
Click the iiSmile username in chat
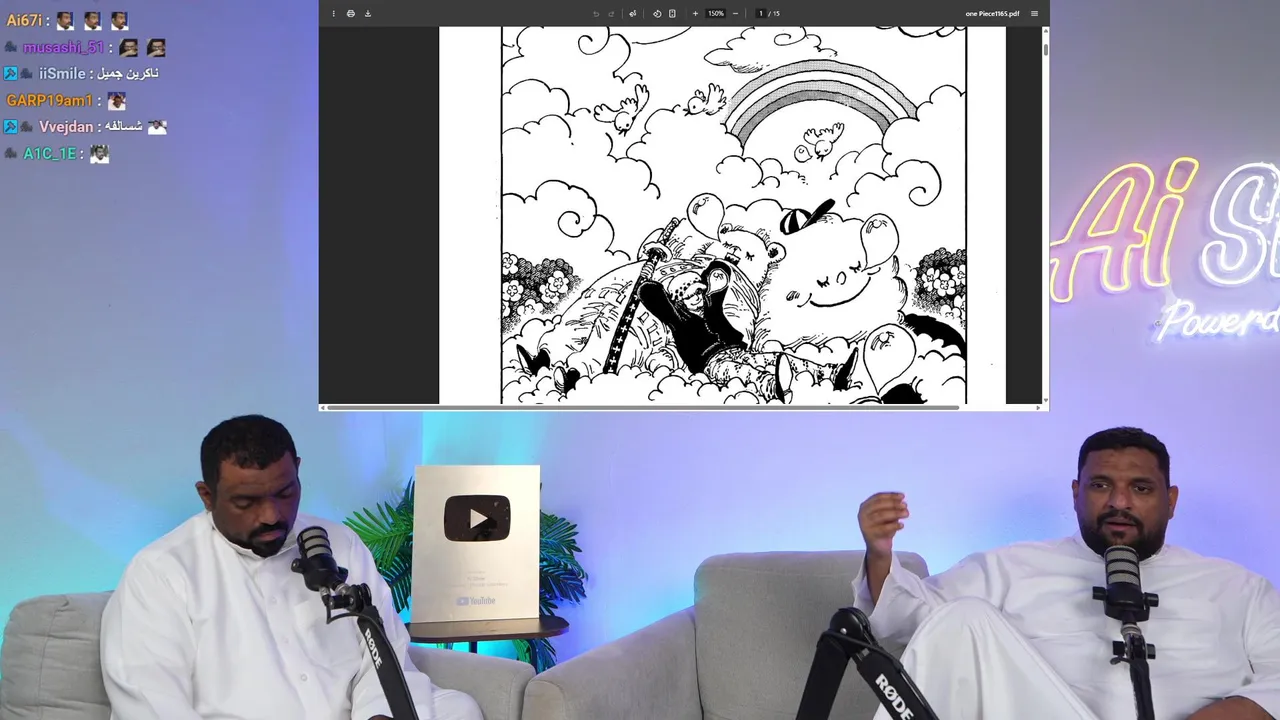62,73
